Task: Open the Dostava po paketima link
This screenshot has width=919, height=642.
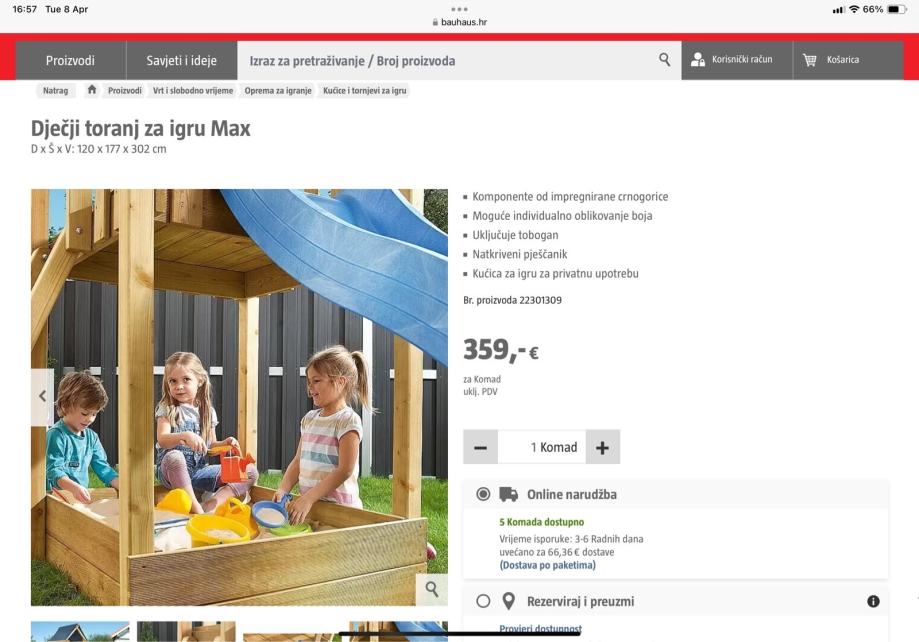Action: click(547, 565)
